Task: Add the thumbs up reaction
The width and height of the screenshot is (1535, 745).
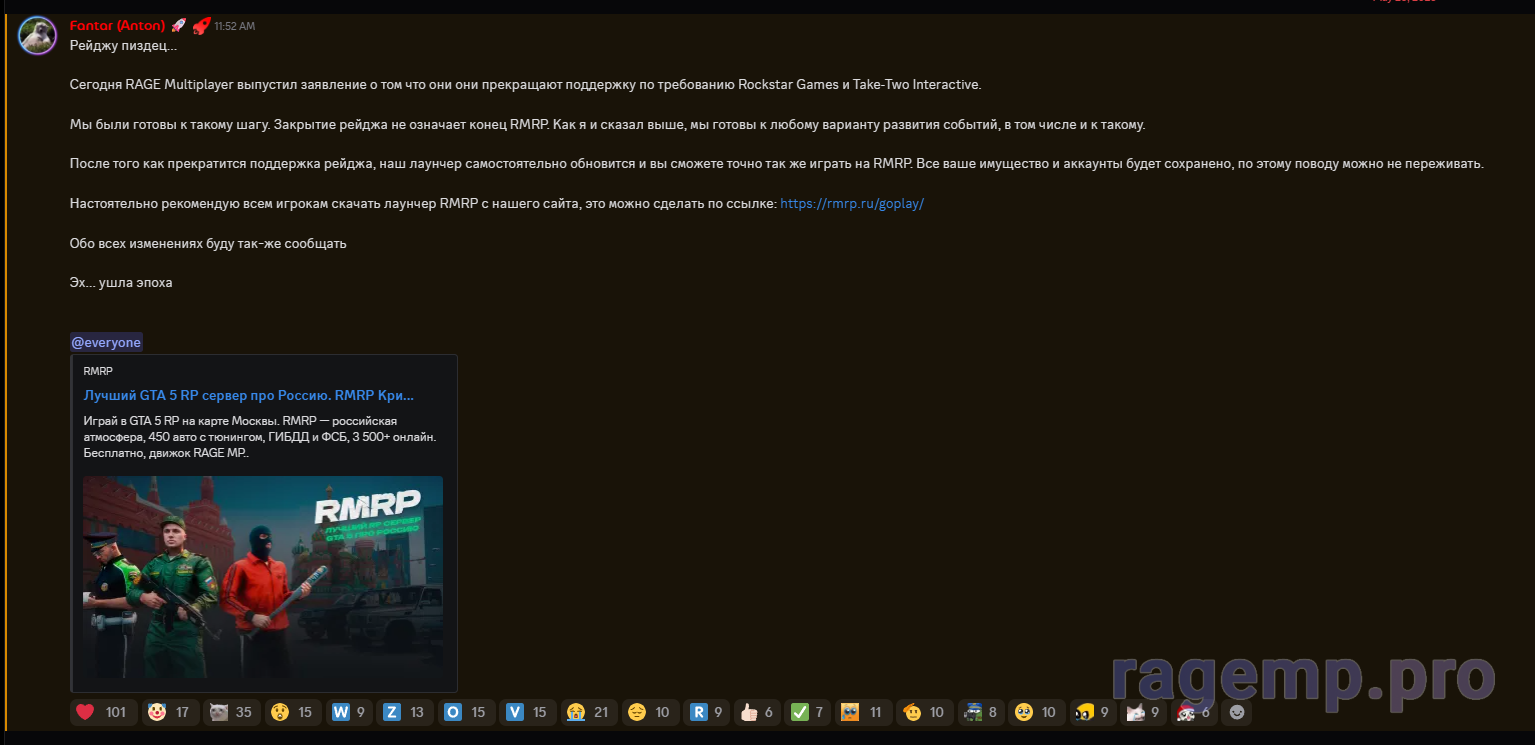Action: [757, 712]
